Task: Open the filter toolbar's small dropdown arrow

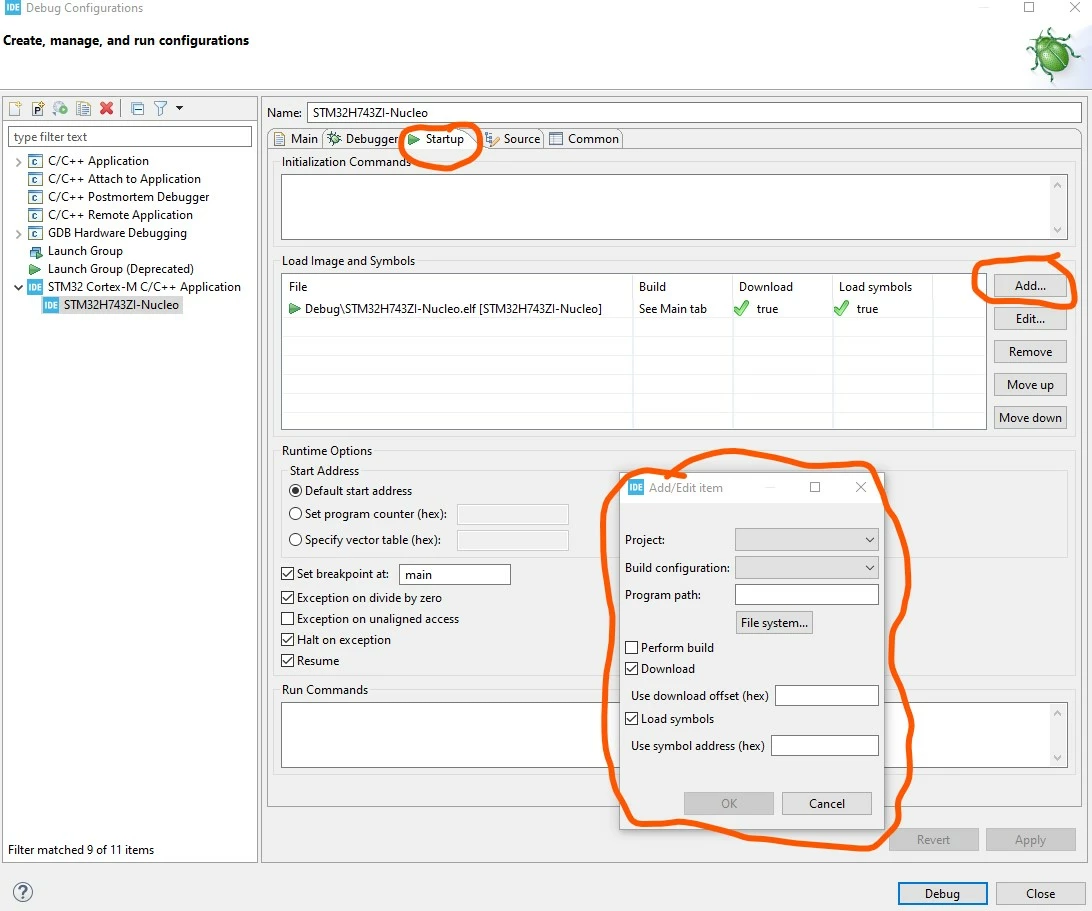Action: tap(180, 108)
